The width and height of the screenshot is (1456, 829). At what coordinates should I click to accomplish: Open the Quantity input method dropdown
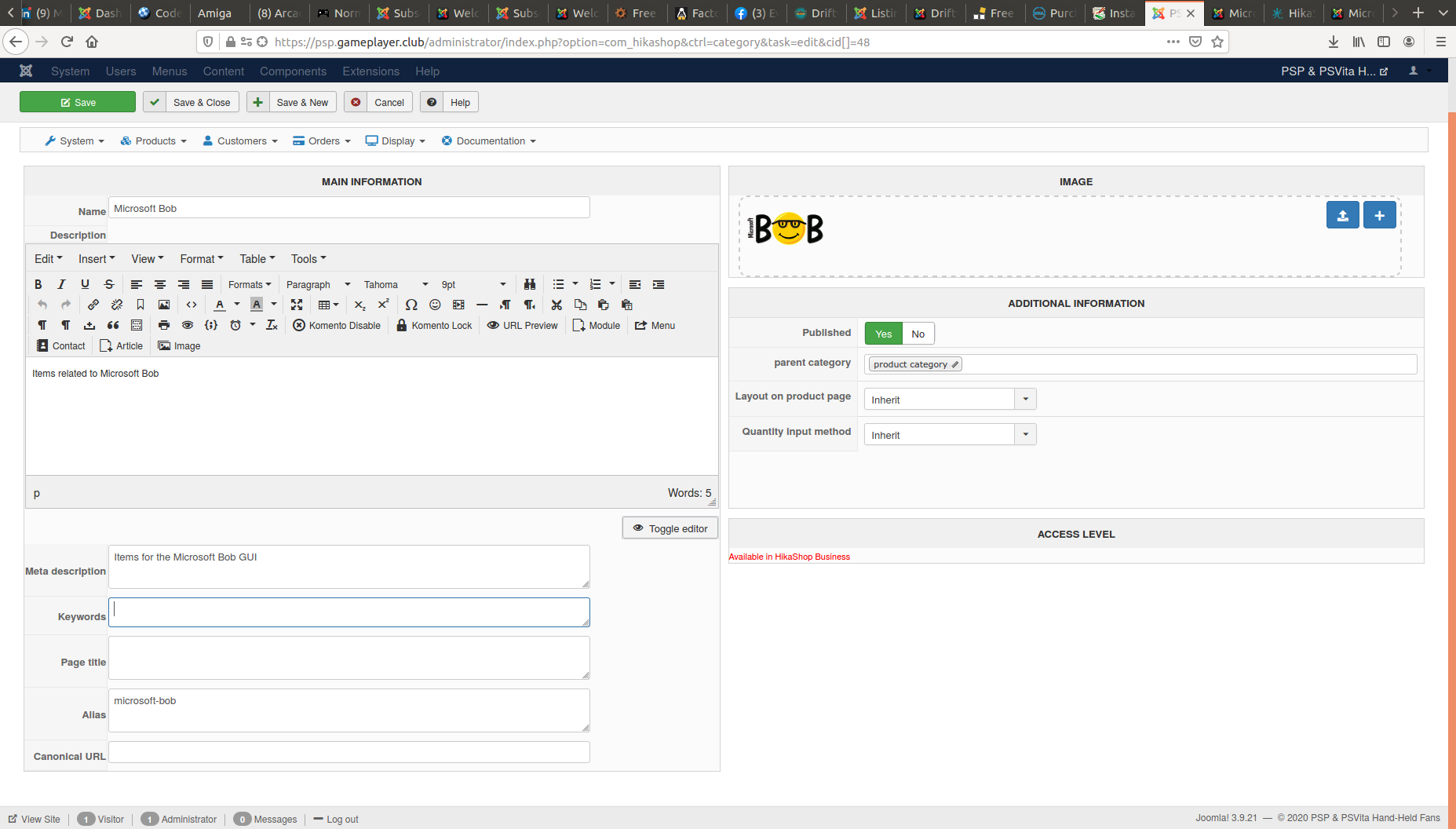click(x=950, y=435)
